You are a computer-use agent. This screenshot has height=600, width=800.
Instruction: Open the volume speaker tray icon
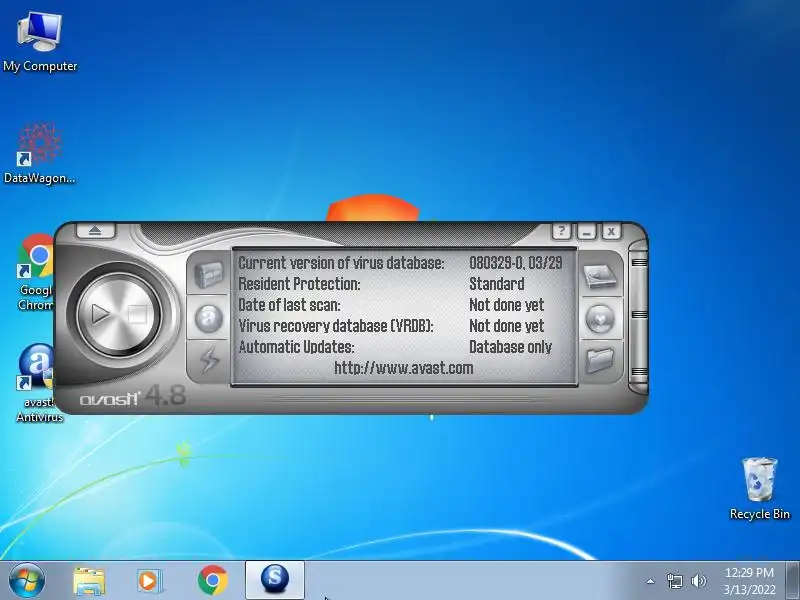click(x=698, y=581)
